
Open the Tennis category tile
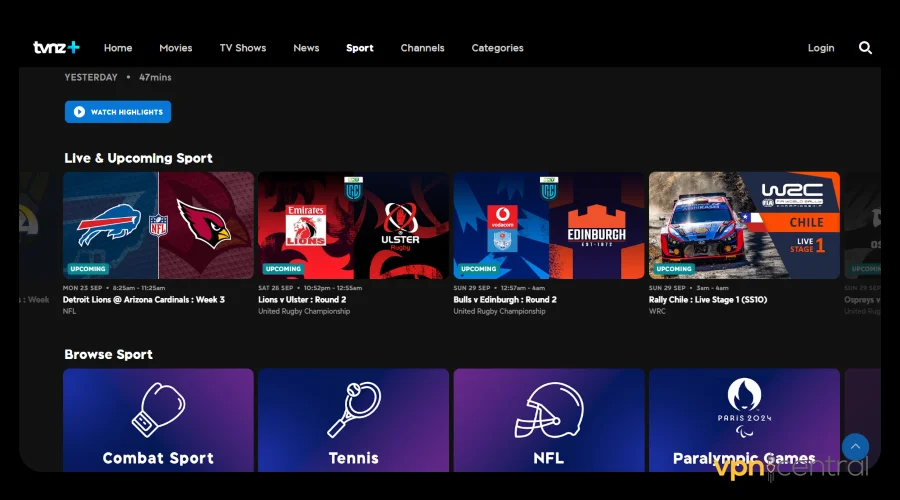click(354, 420)
